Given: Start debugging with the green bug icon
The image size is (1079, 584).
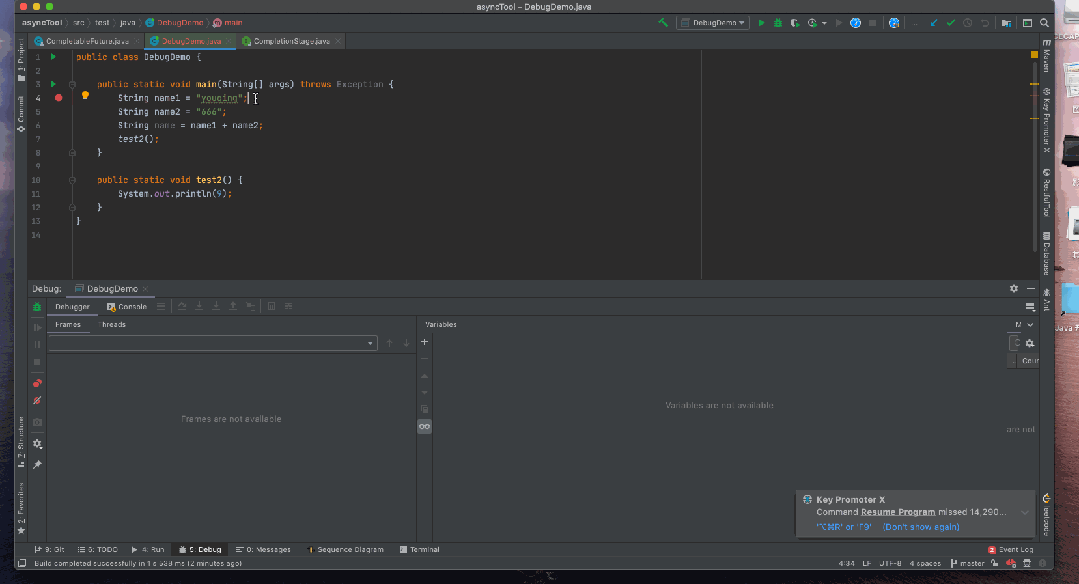Looking at the screenshot, I should click(778, 23).
